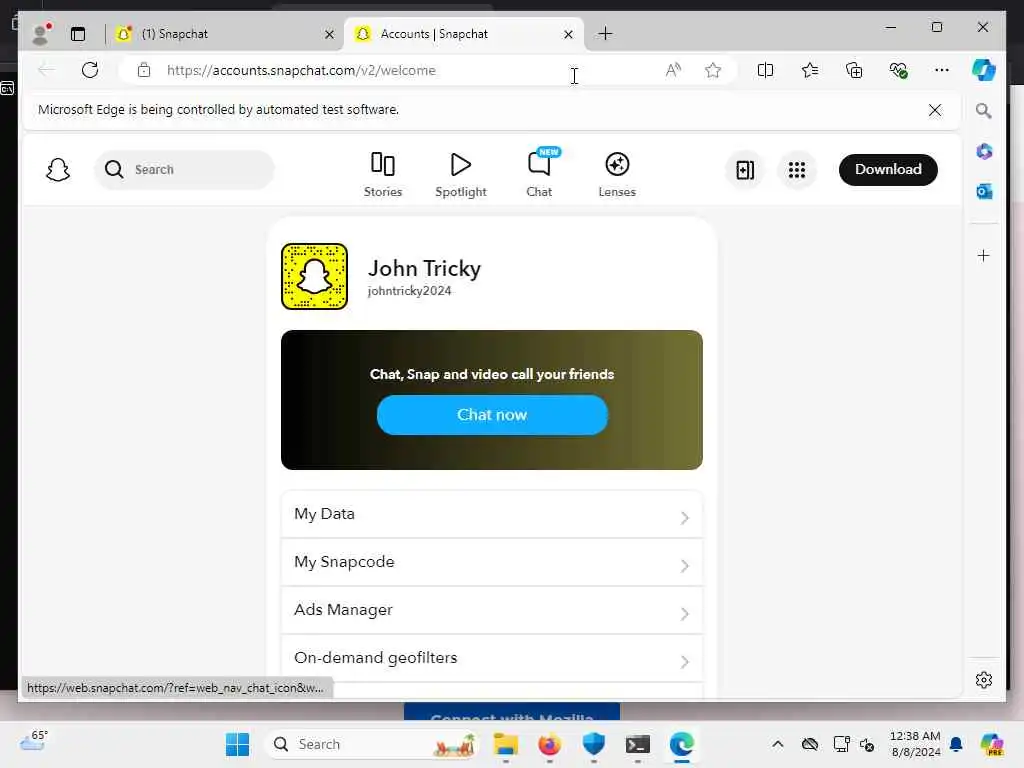This screenshot has width=1024, height=768.
Task: Open the Windows Start menu
Action: point(238,744)
